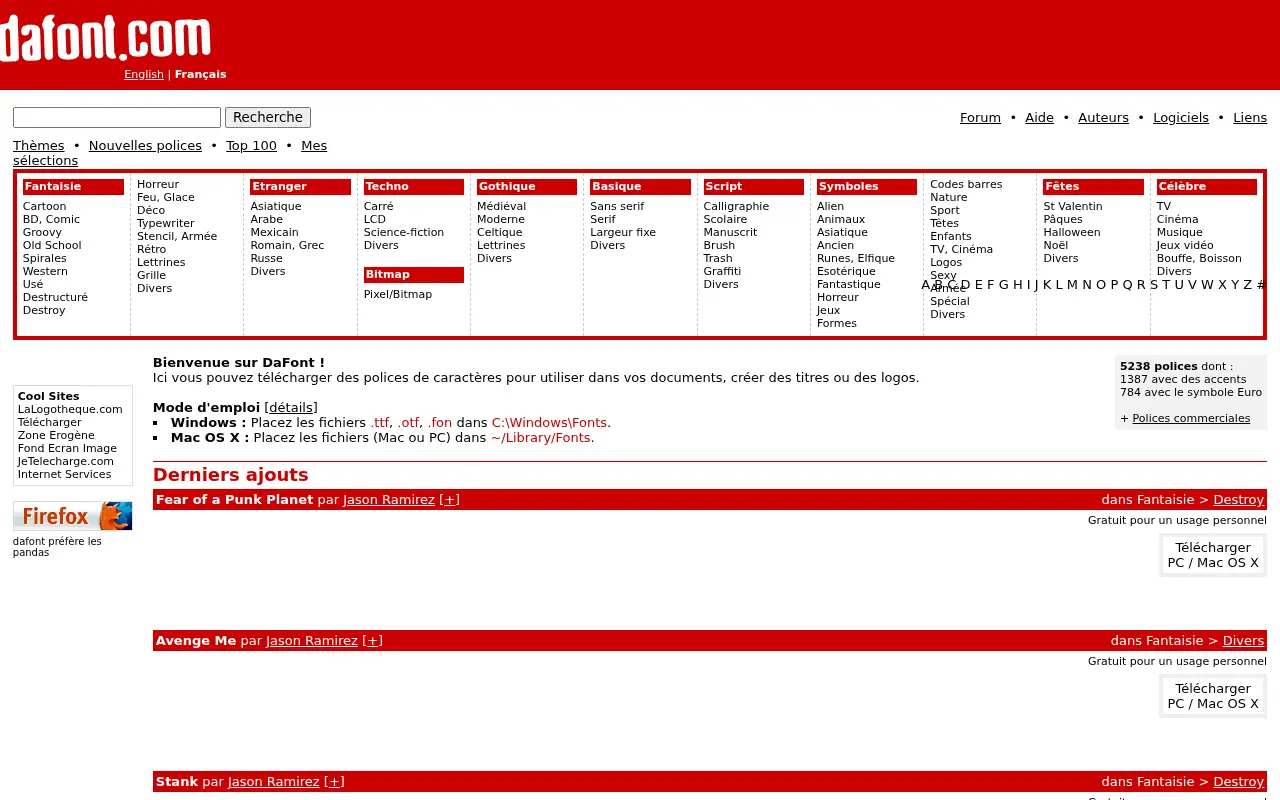Open the Thèmes menu link
Image resolution: width=1280 pixels, height=800 pixels.
click(39, 146)
